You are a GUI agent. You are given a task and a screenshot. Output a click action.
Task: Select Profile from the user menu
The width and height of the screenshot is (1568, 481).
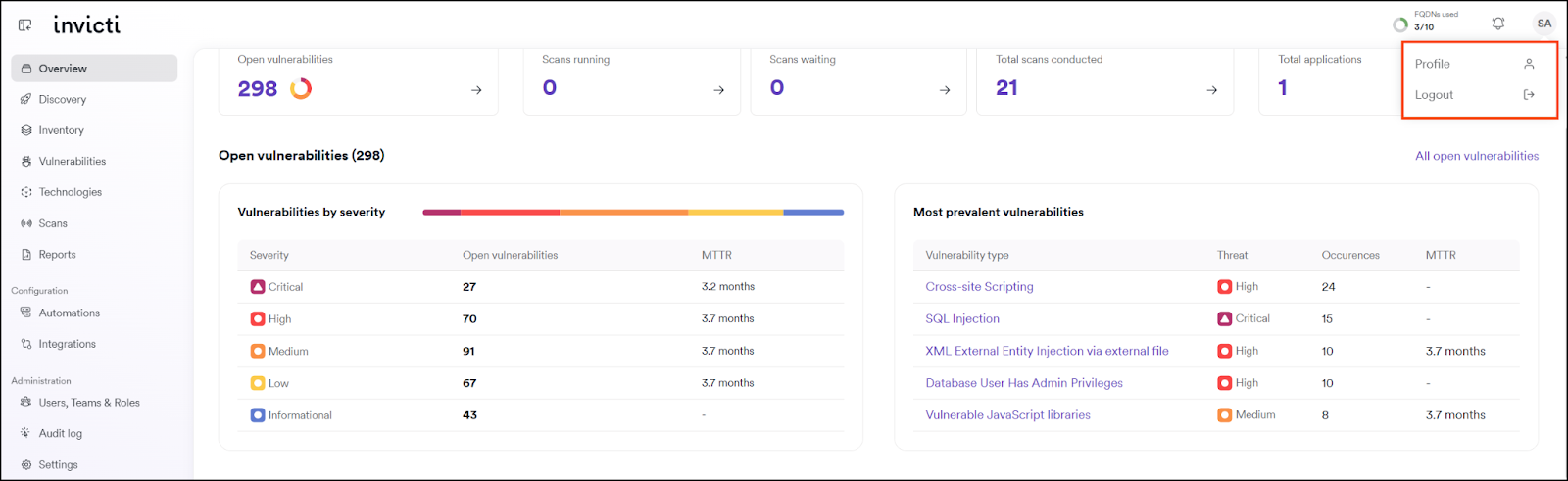tap(1433, 64)
